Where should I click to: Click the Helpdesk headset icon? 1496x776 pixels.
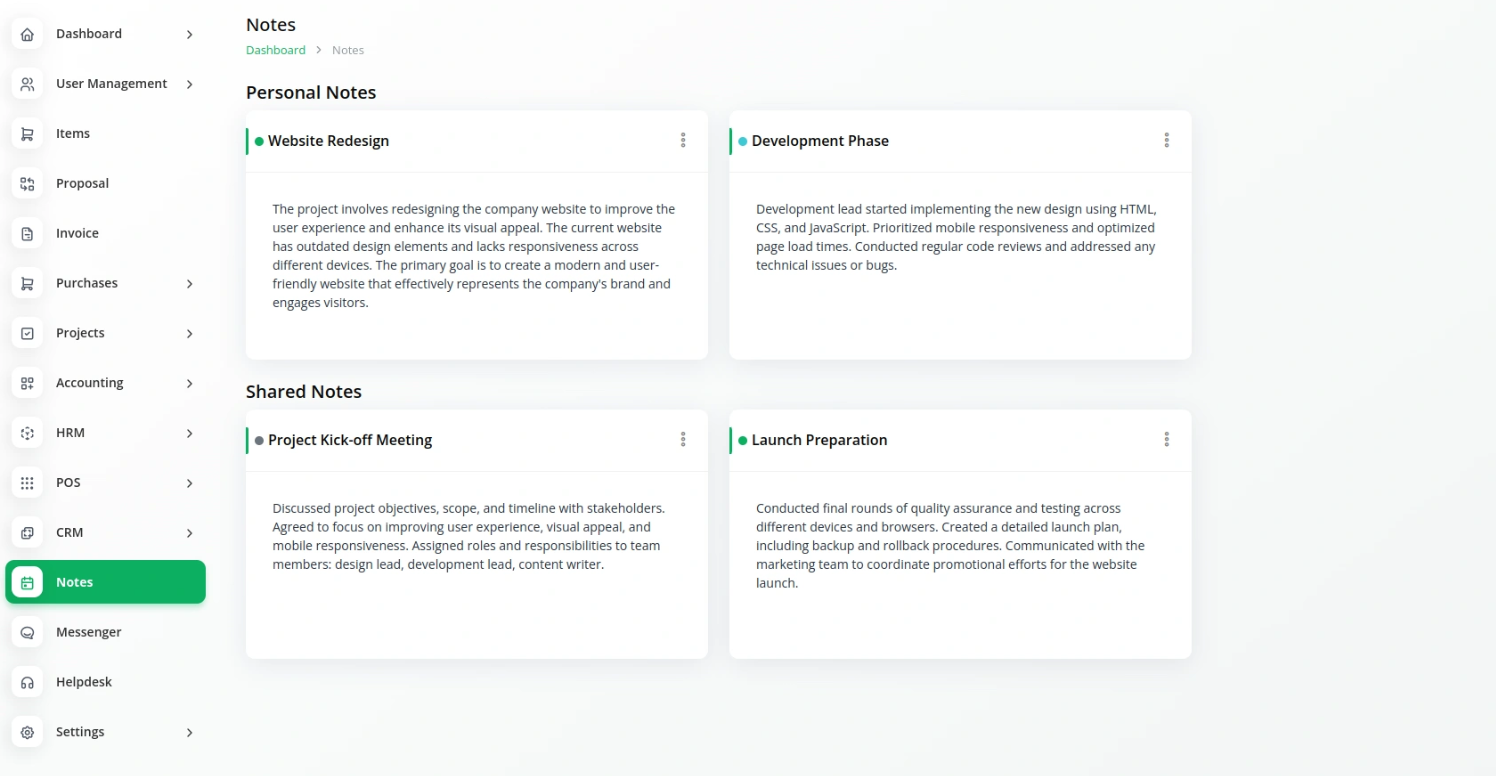[27, 683]
